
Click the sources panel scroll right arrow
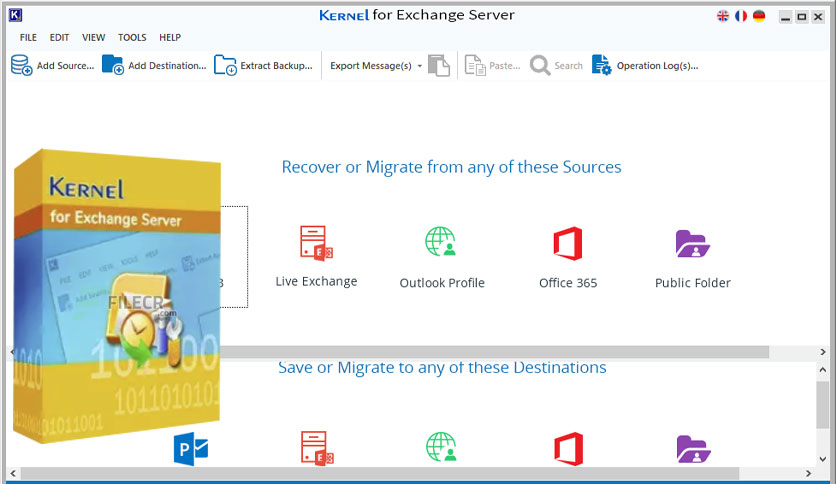[x=822, y=352]
